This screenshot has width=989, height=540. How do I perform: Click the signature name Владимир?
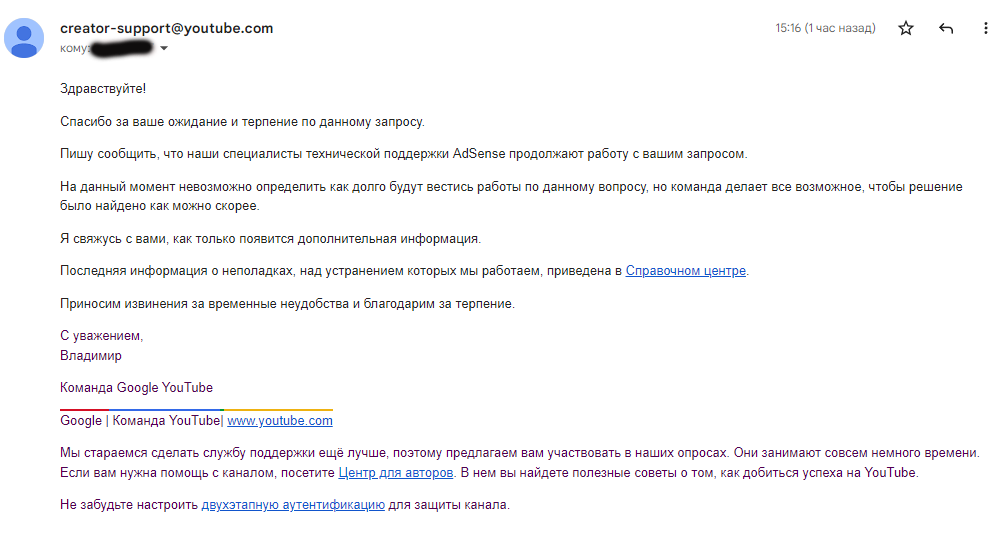pyautogui.click(x=91, y=355)
